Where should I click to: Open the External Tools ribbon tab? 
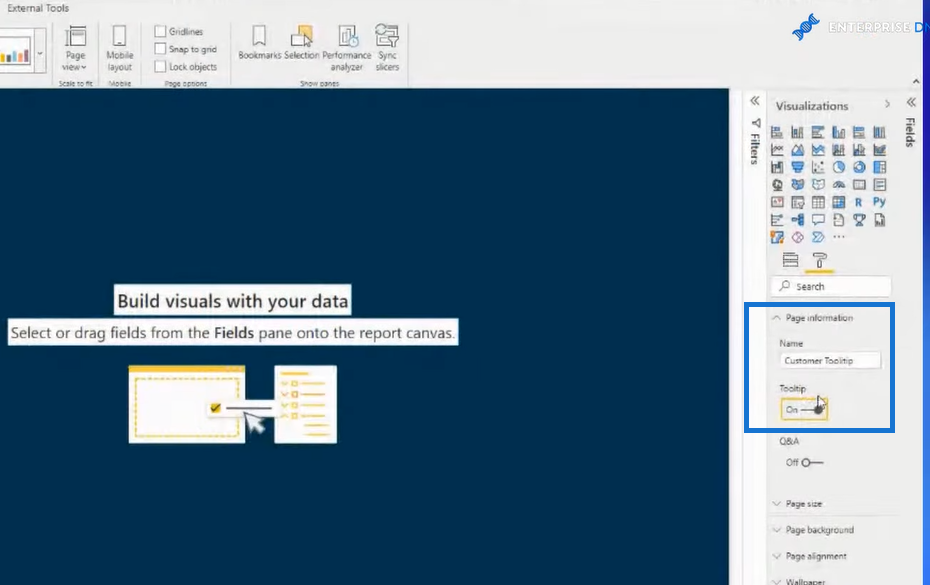38,8
